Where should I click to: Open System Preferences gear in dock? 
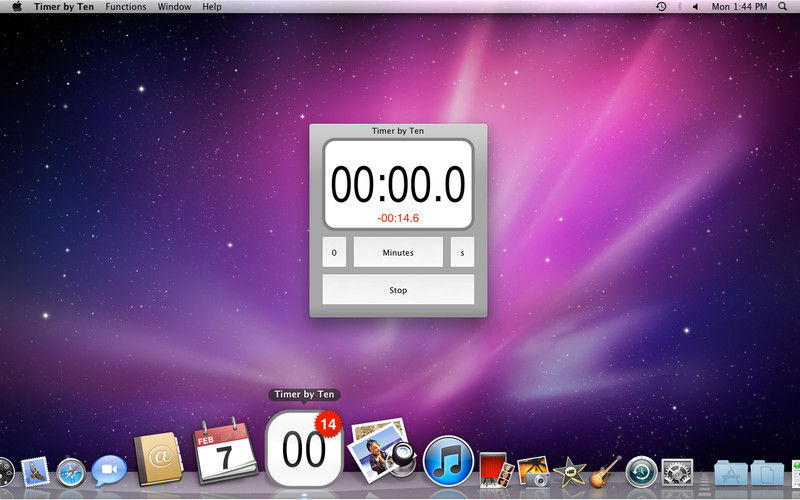(677, 471)
